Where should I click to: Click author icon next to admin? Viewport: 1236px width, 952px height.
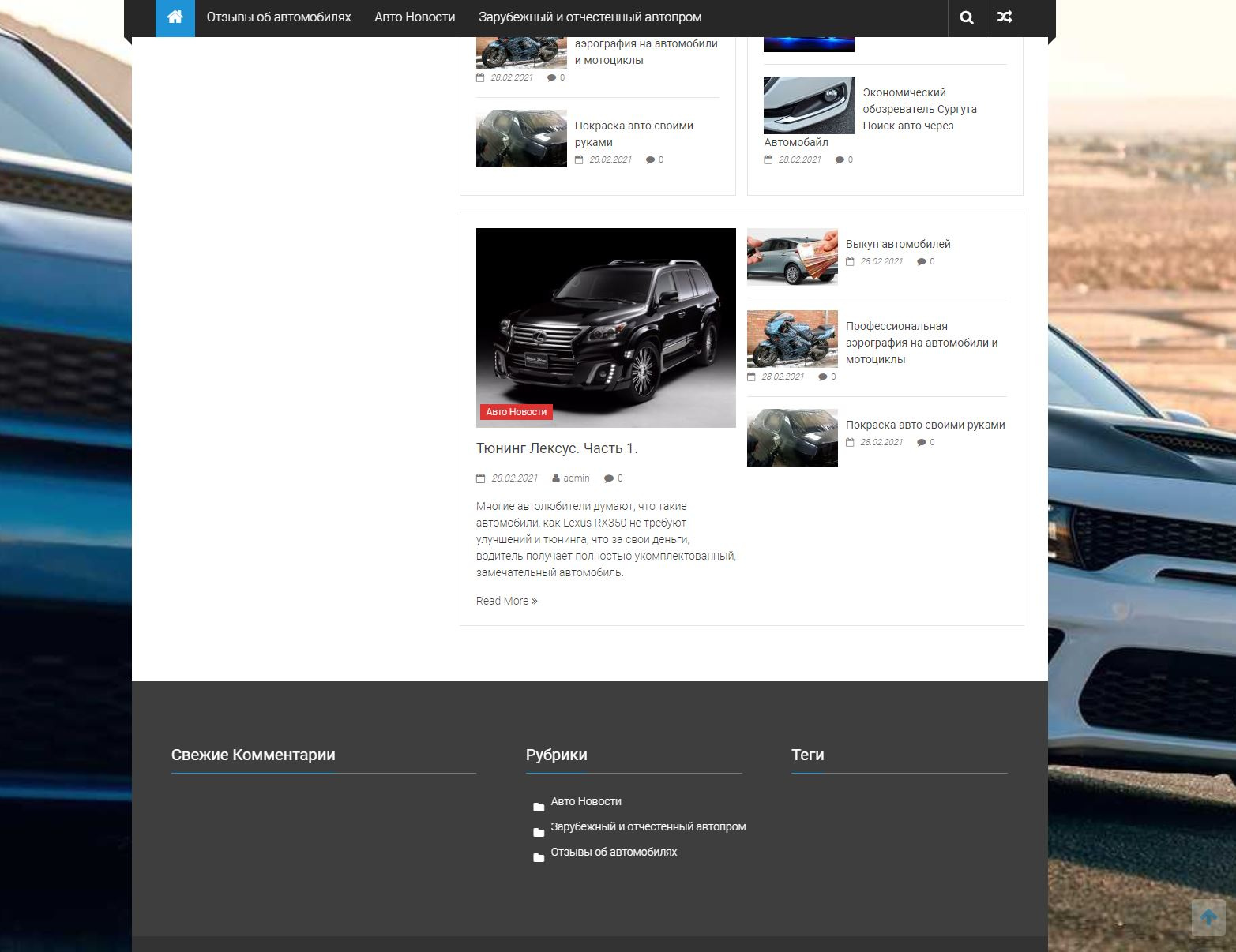click(556, 478)
